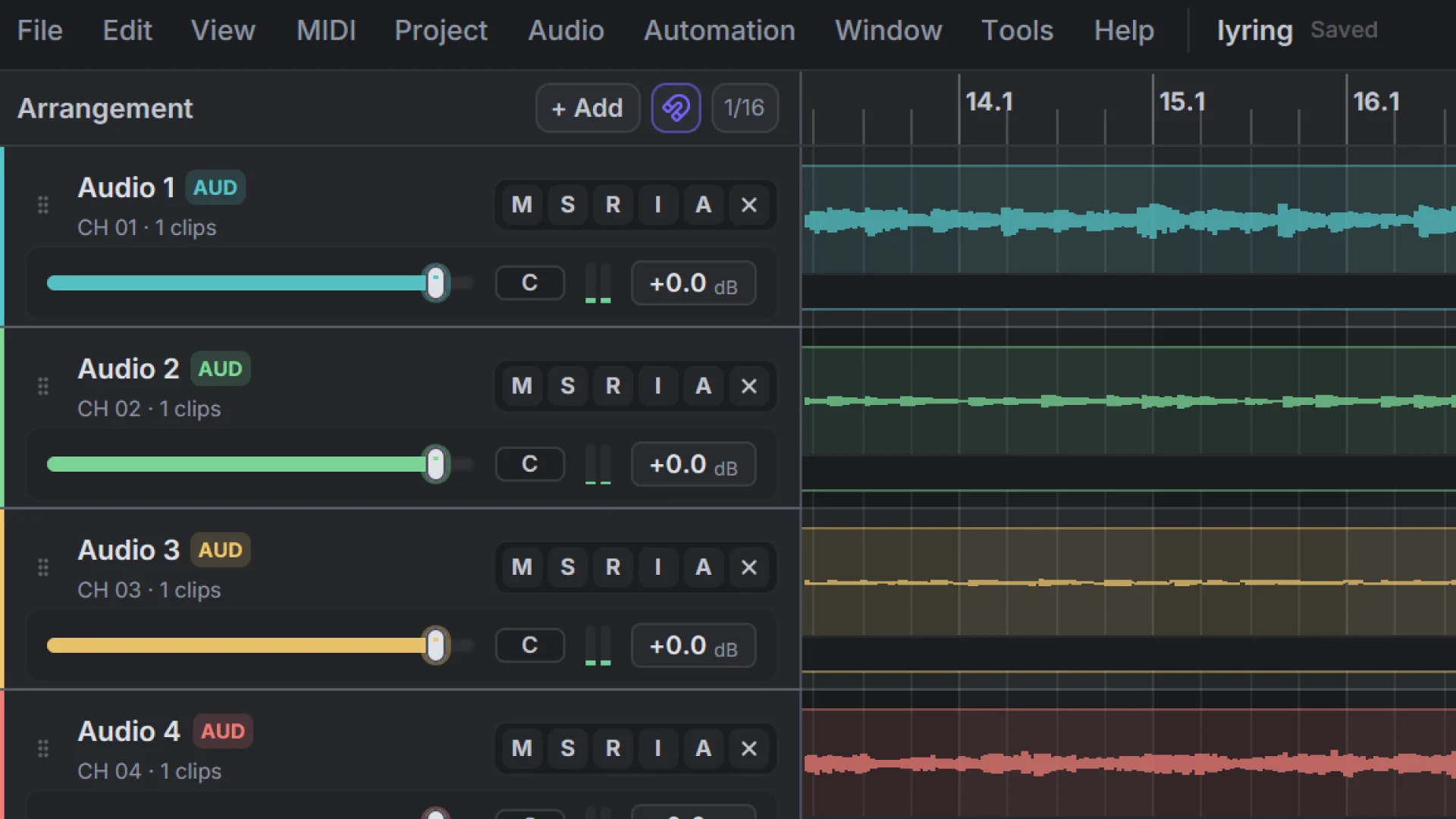The height and width of the screenshot is (819, 1456).
Task: Click timeline ruler at bar 15.1
Action: click(x=1182, y=102)
